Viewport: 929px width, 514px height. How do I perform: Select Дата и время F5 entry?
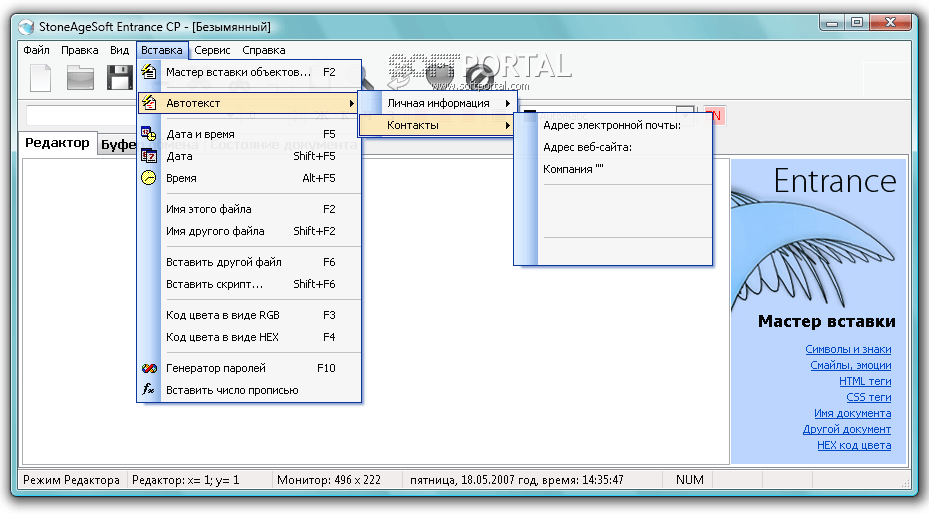click(x=249, y=134)
